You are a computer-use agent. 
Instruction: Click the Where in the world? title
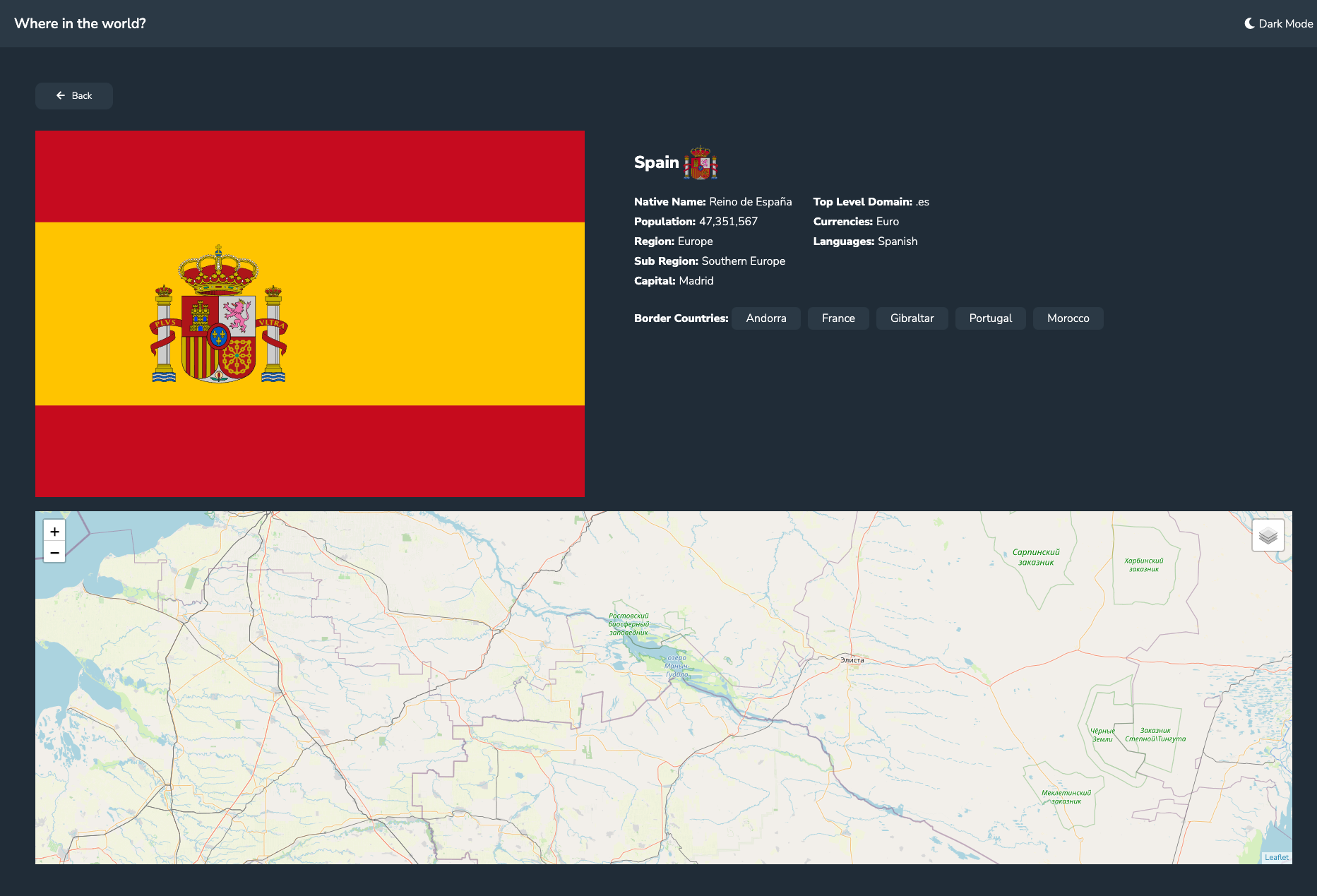point(80,23)
